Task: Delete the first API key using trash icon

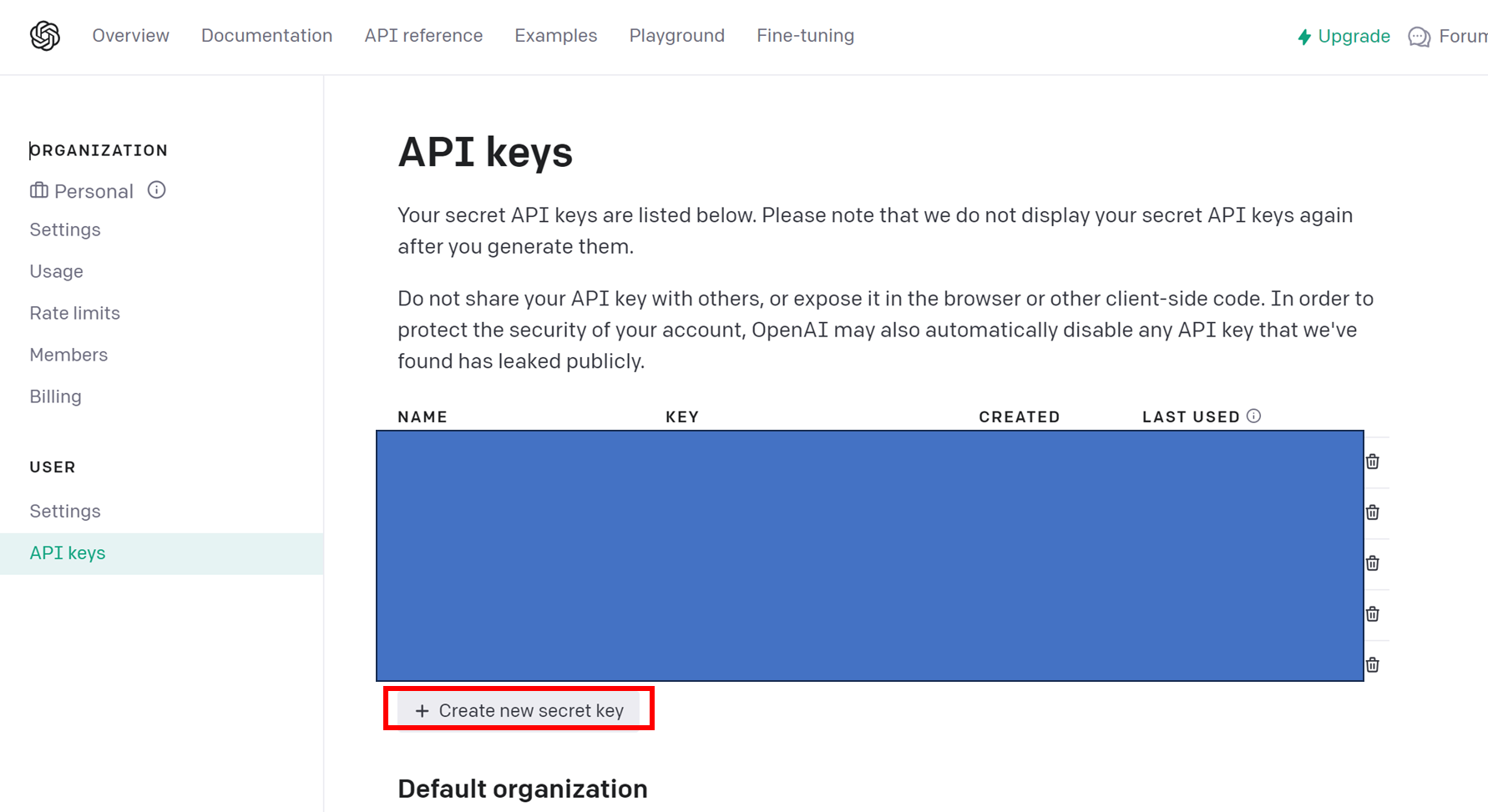Action: pyautogui.click(x=1372, y=461)
